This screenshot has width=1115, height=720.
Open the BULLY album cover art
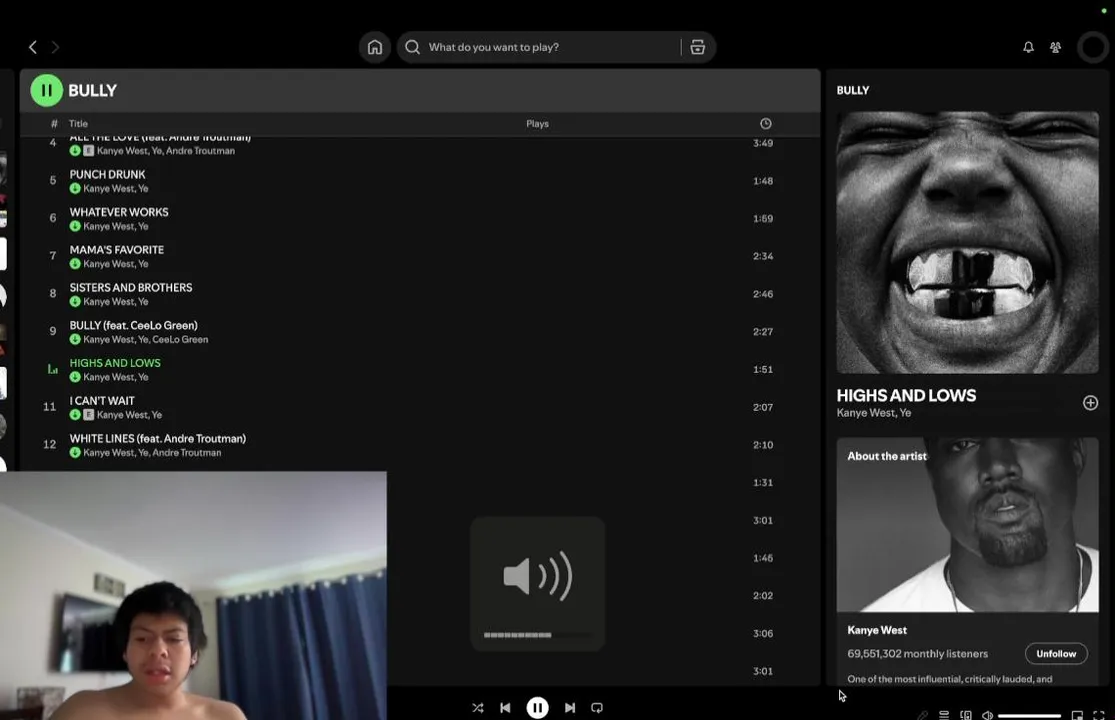pyautogui.click(x=967, y=242)
